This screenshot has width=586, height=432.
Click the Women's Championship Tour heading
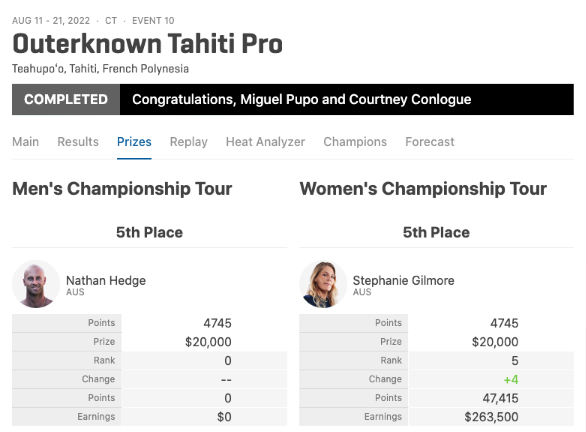pos(423,189)
